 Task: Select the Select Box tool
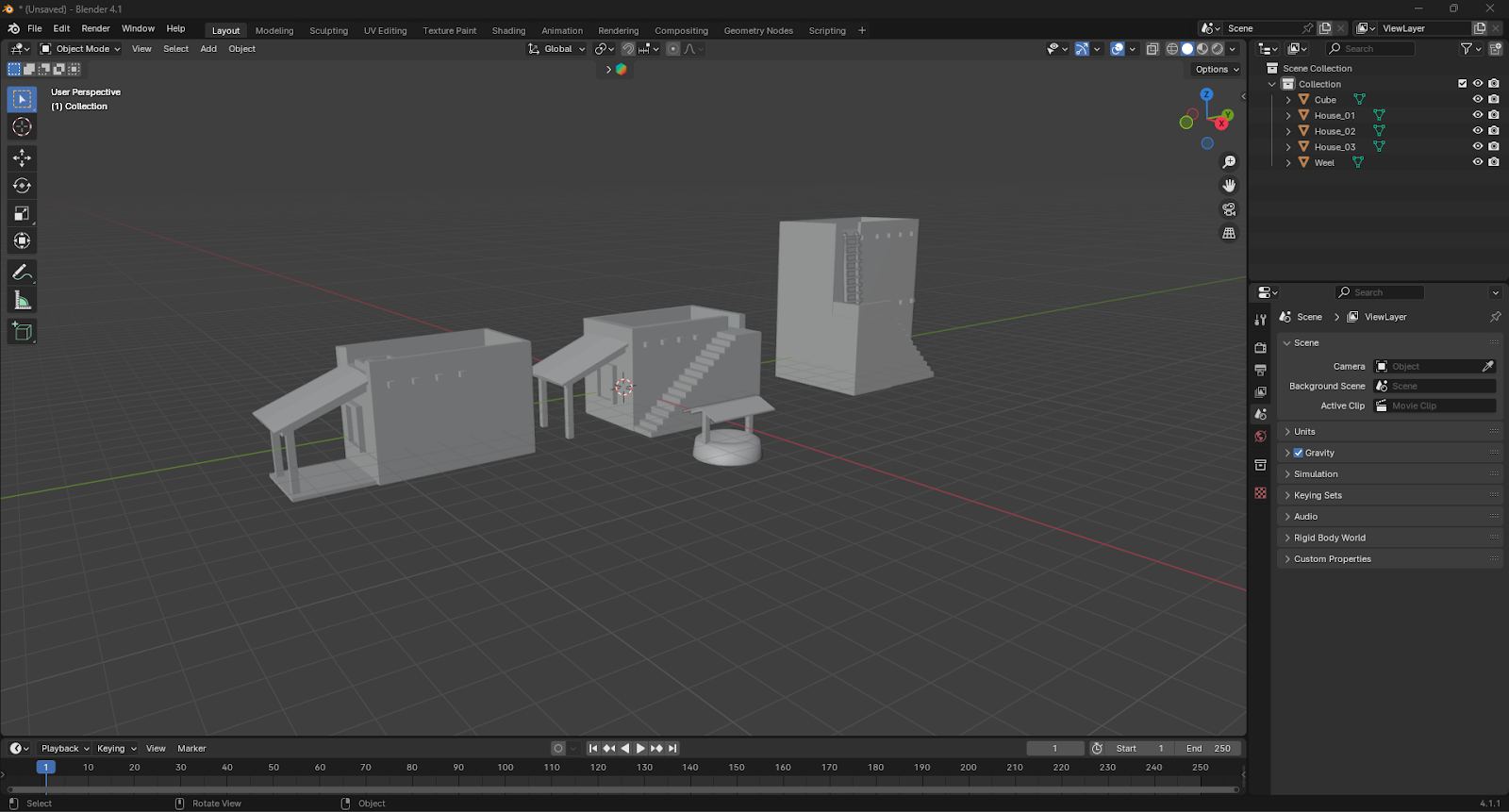click(x=22, y=99)
